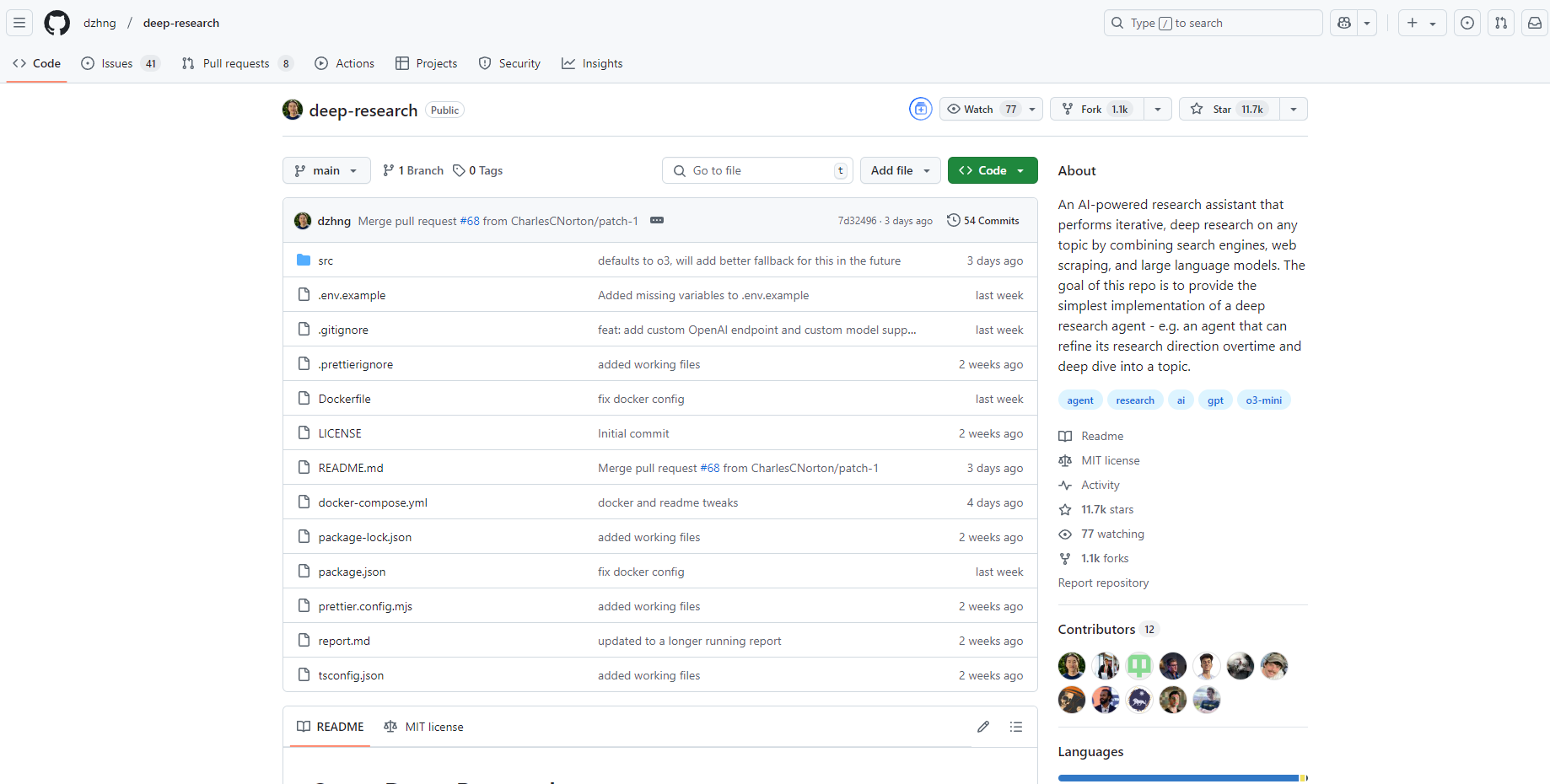Star the deep-research repository

click(x=1230, y=109)
